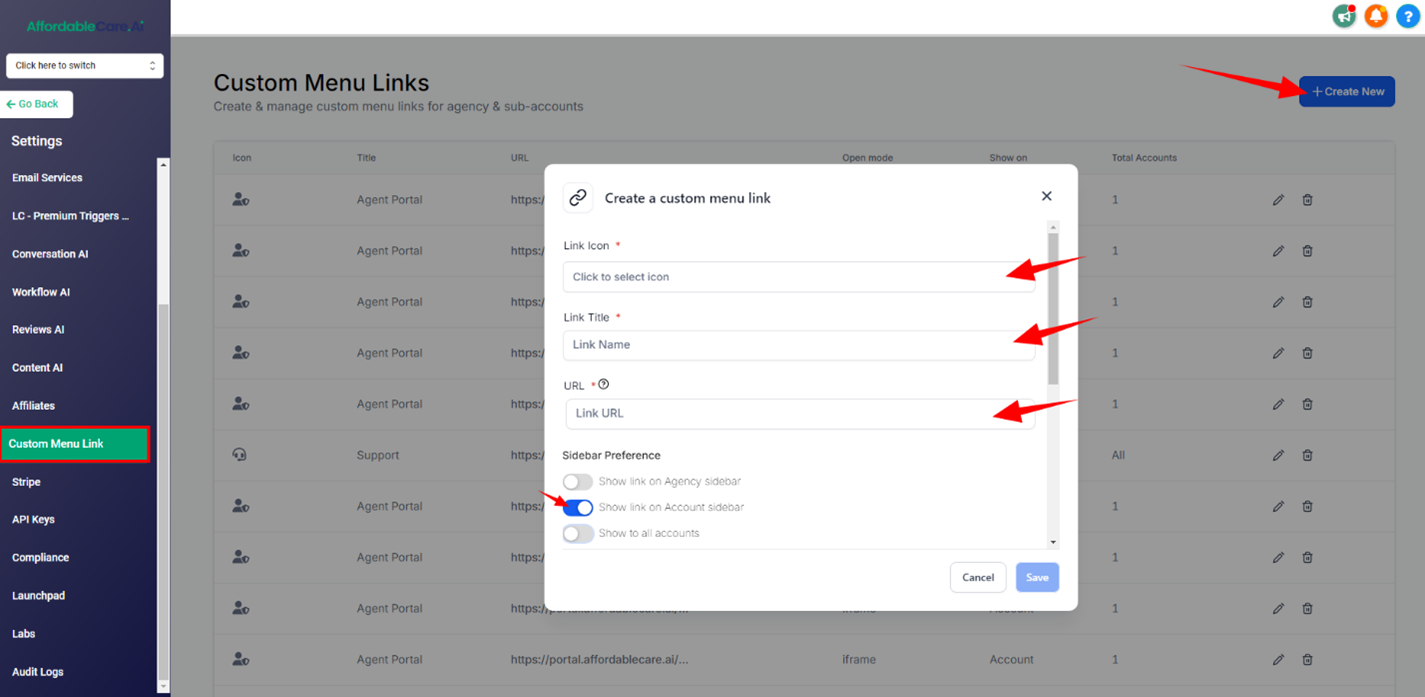Toggle Show to all accounts
The image size is (1425, 697).
tap(578, 534)
